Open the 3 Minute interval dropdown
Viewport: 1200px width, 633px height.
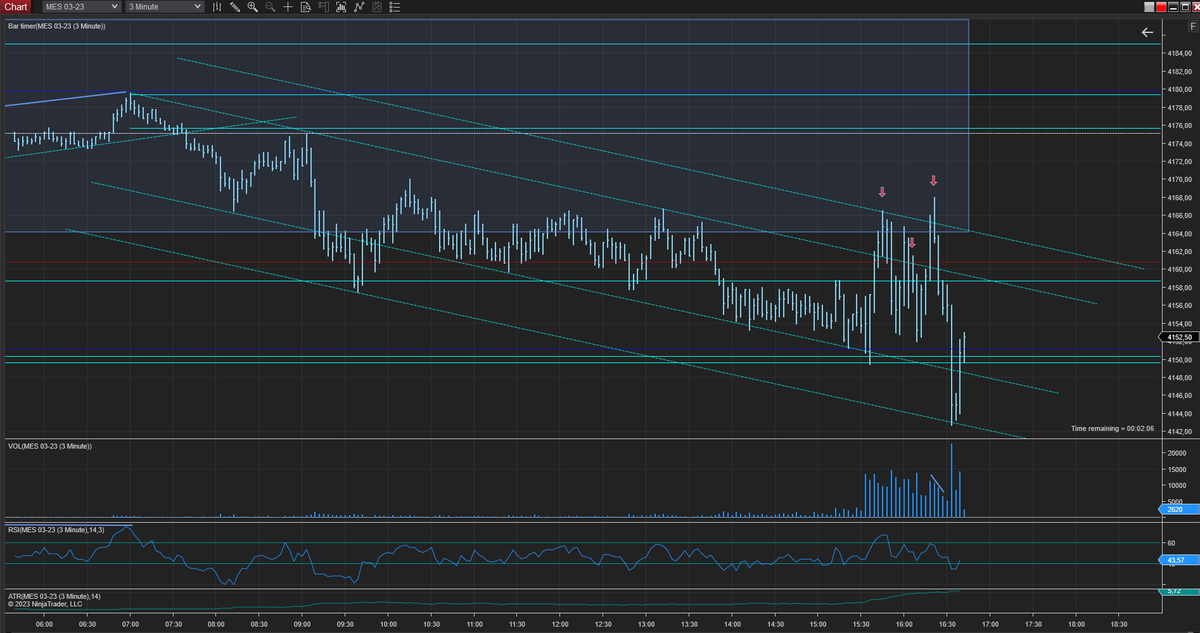pyautogui.click(x=165, y=7)
